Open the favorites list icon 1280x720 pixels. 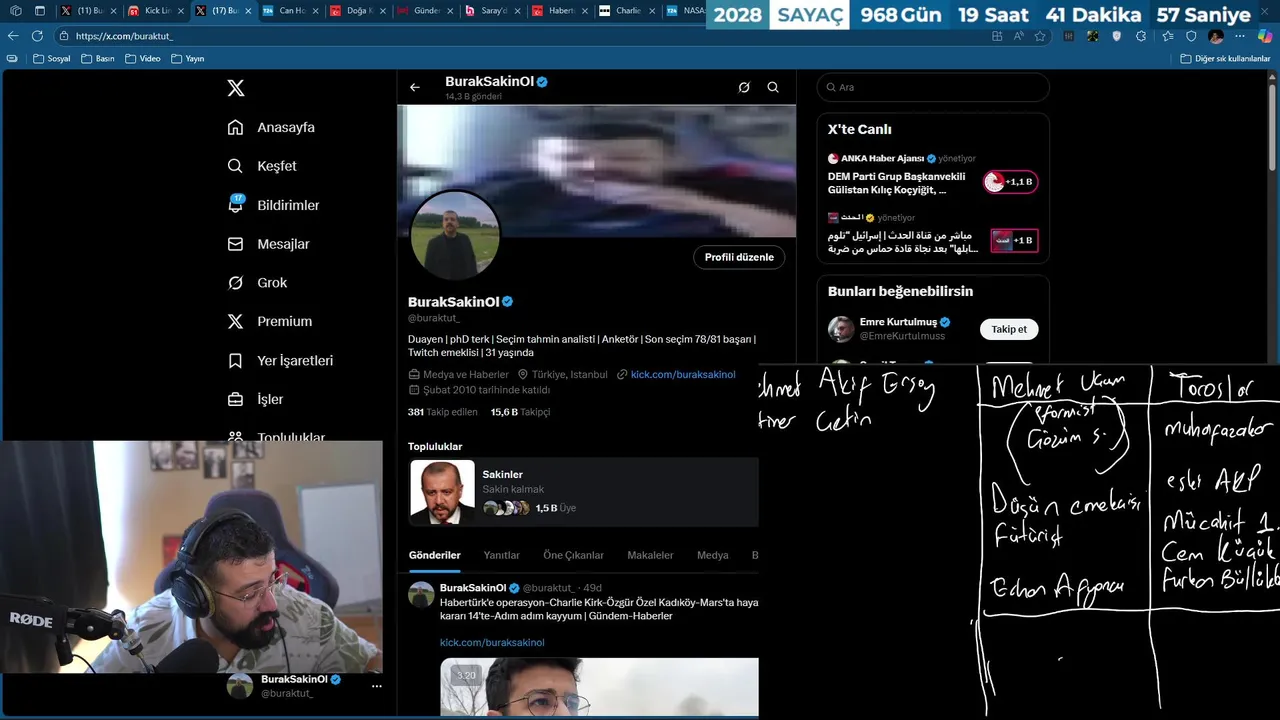[1166, 36]
